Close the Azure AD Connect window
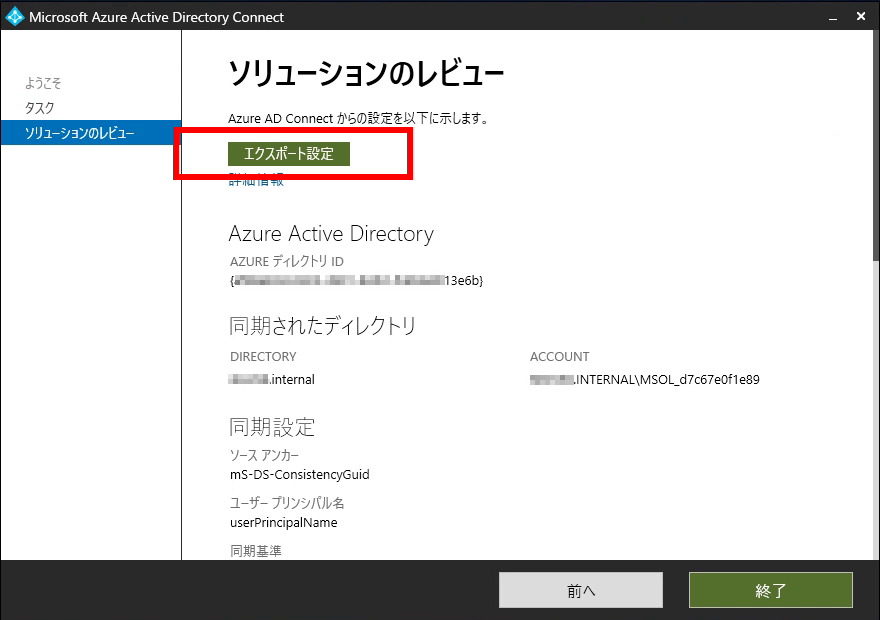The height and width of the screenshot is (620, 880). pos(861,17)
